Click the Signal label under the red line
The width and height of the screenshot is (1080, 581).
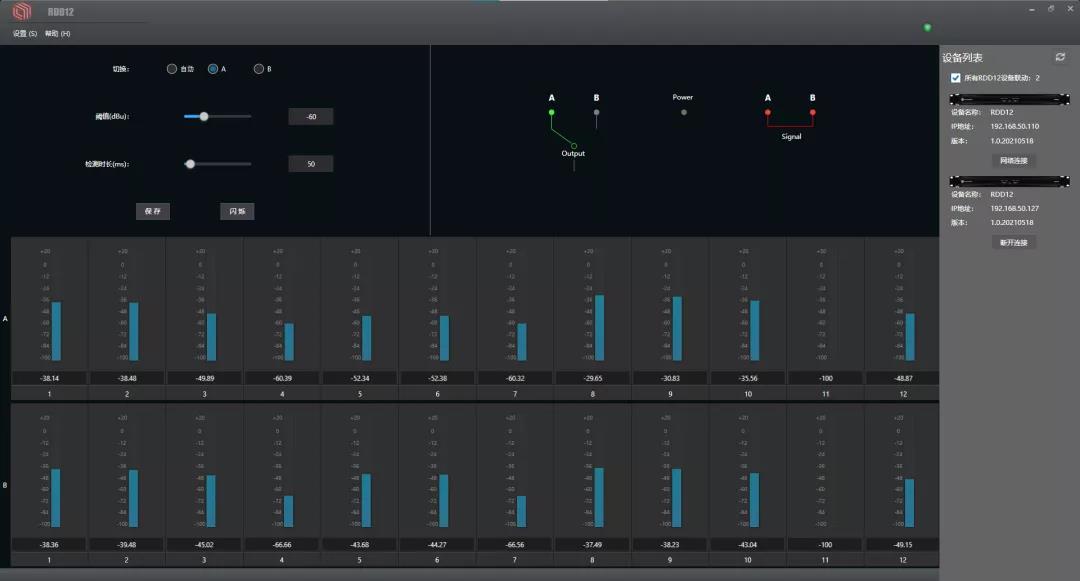pos(791,136)
